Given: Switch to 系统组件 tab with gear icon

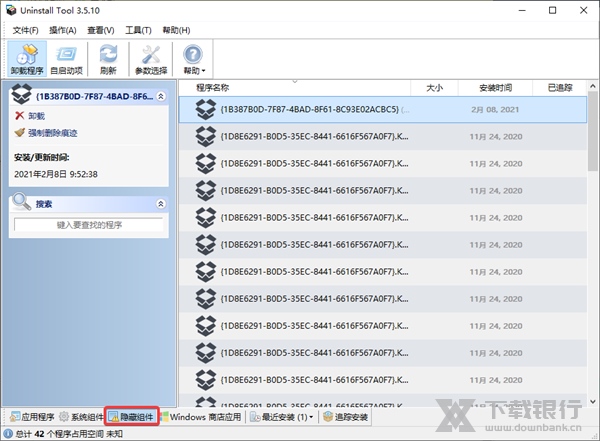Looking at the screenshot, I should pos(81,416).
